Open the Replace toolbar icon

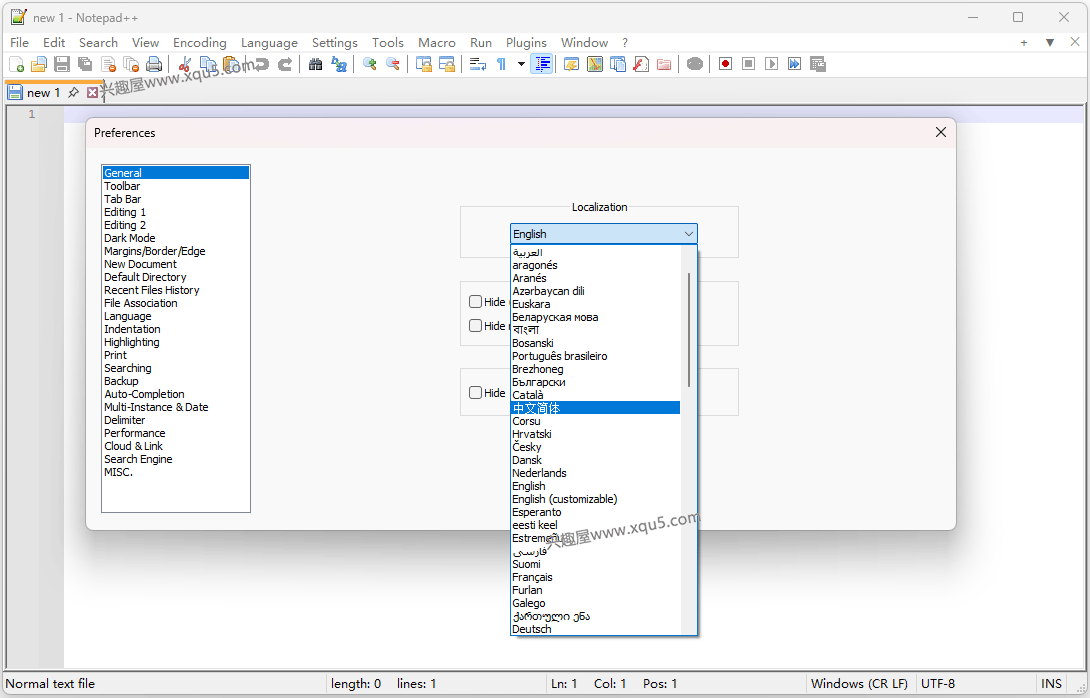[x=339, y=65]
